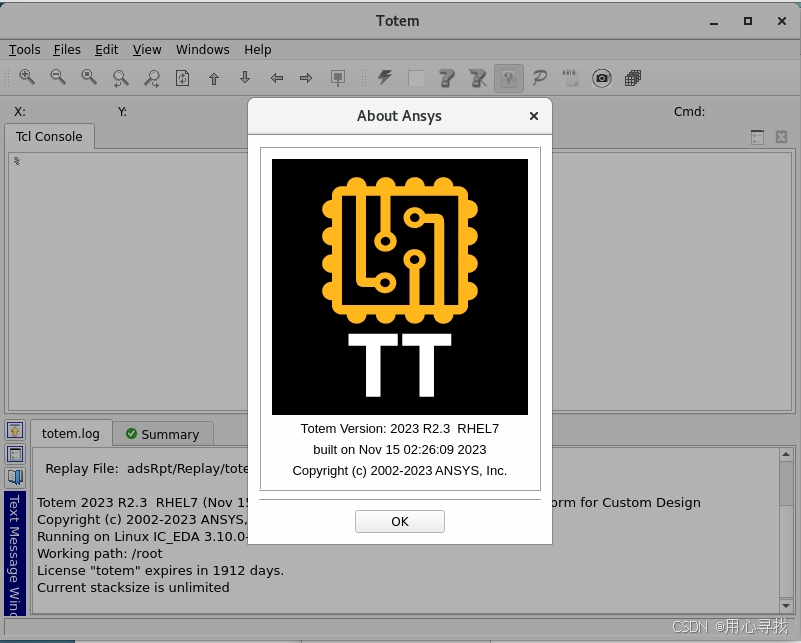801x643 pixels.
Task: Open the Tools menu
Action: click(25, 50)
